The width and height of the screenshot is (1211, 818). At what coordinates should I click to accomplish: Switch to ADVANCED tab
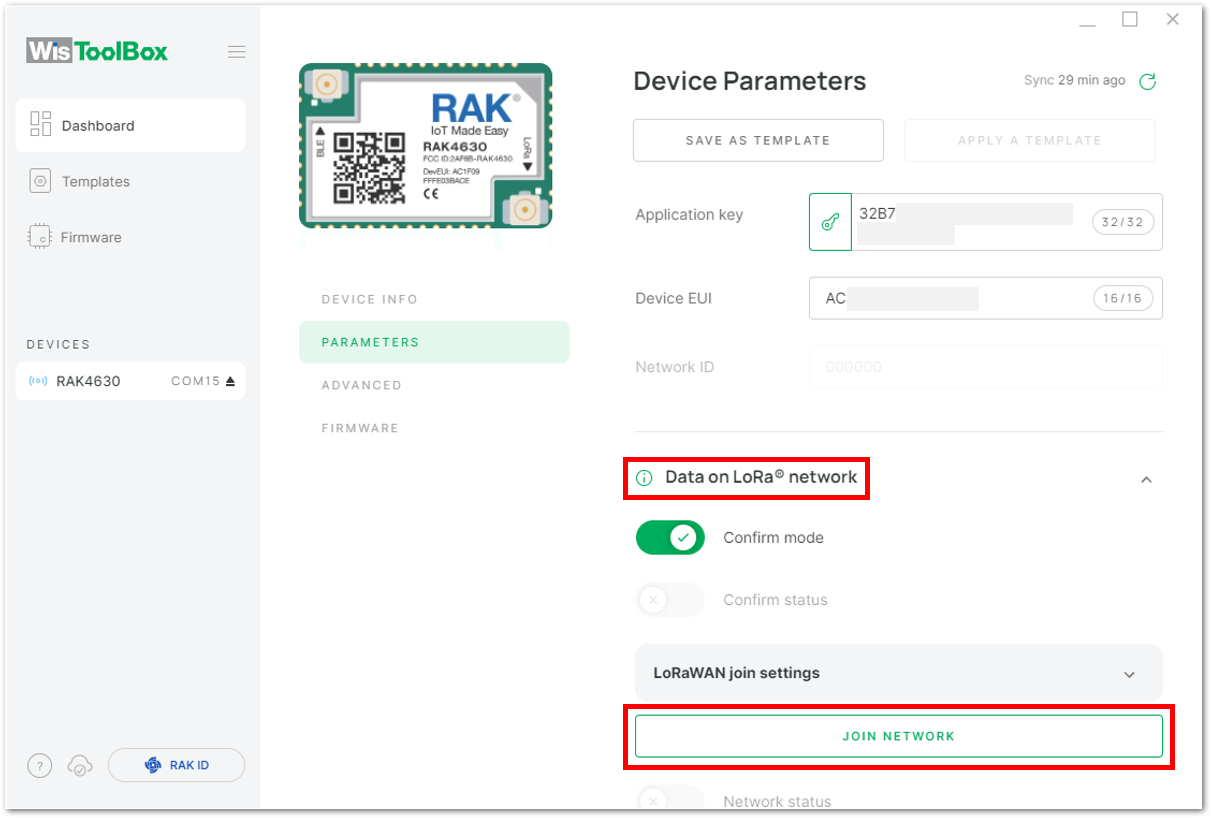click(362, 385)
